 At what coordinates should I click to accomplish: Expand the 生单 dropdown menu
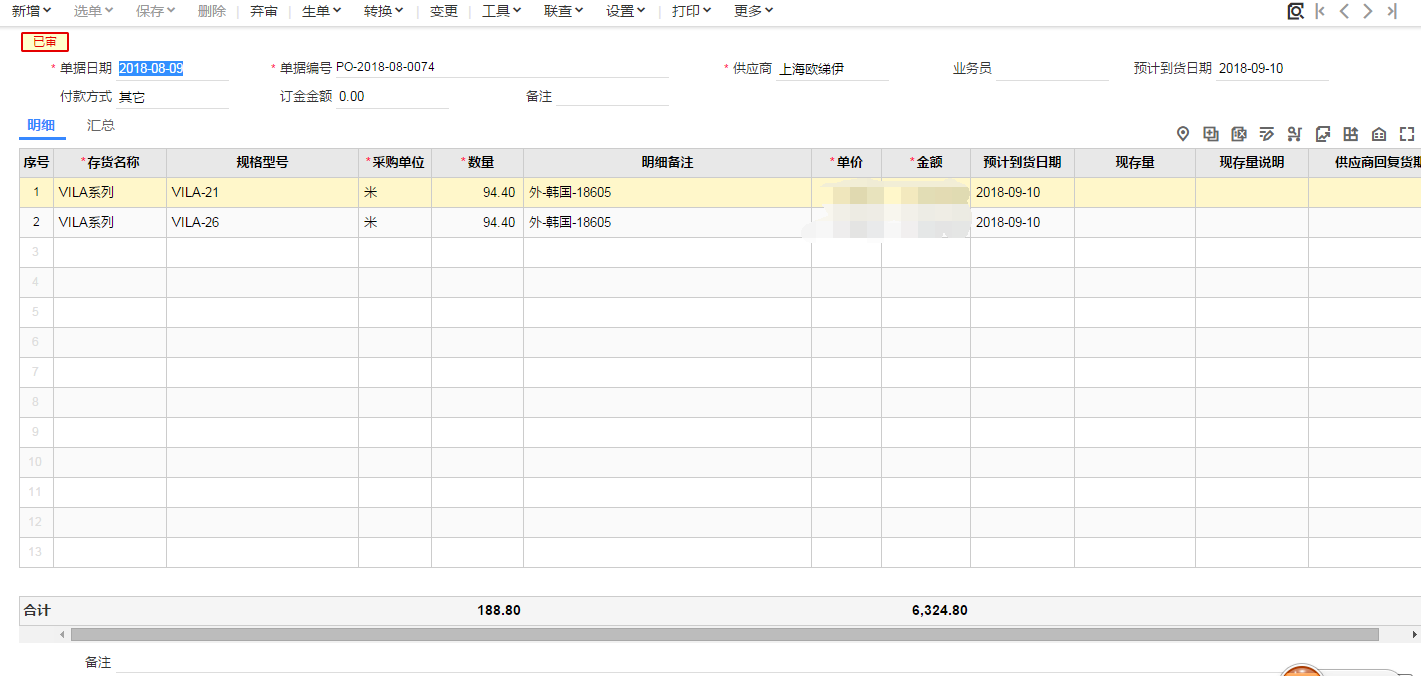(321, 11)
